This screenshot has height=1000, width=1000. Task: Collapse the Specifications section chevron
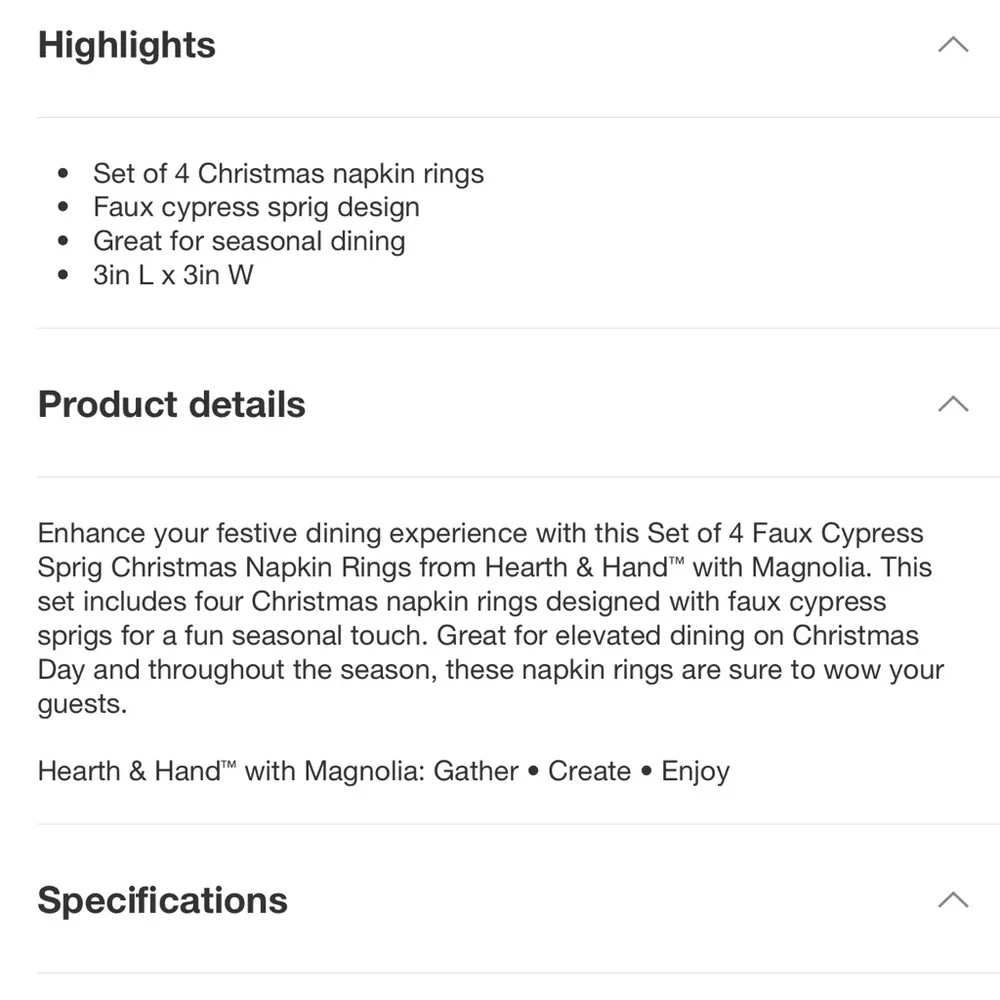pos(953,900)
